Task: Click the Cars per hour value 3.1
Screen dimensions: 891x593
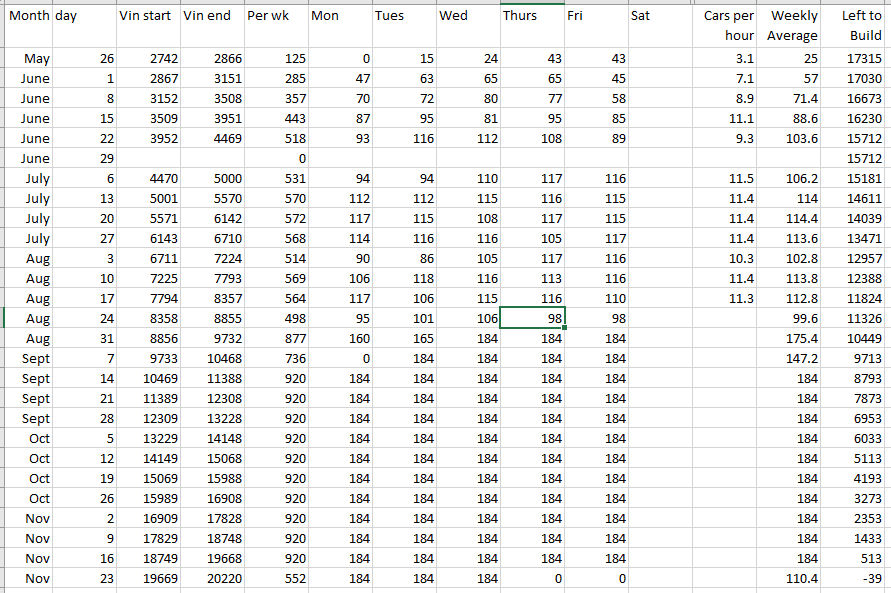Action: tap(726, 59)
